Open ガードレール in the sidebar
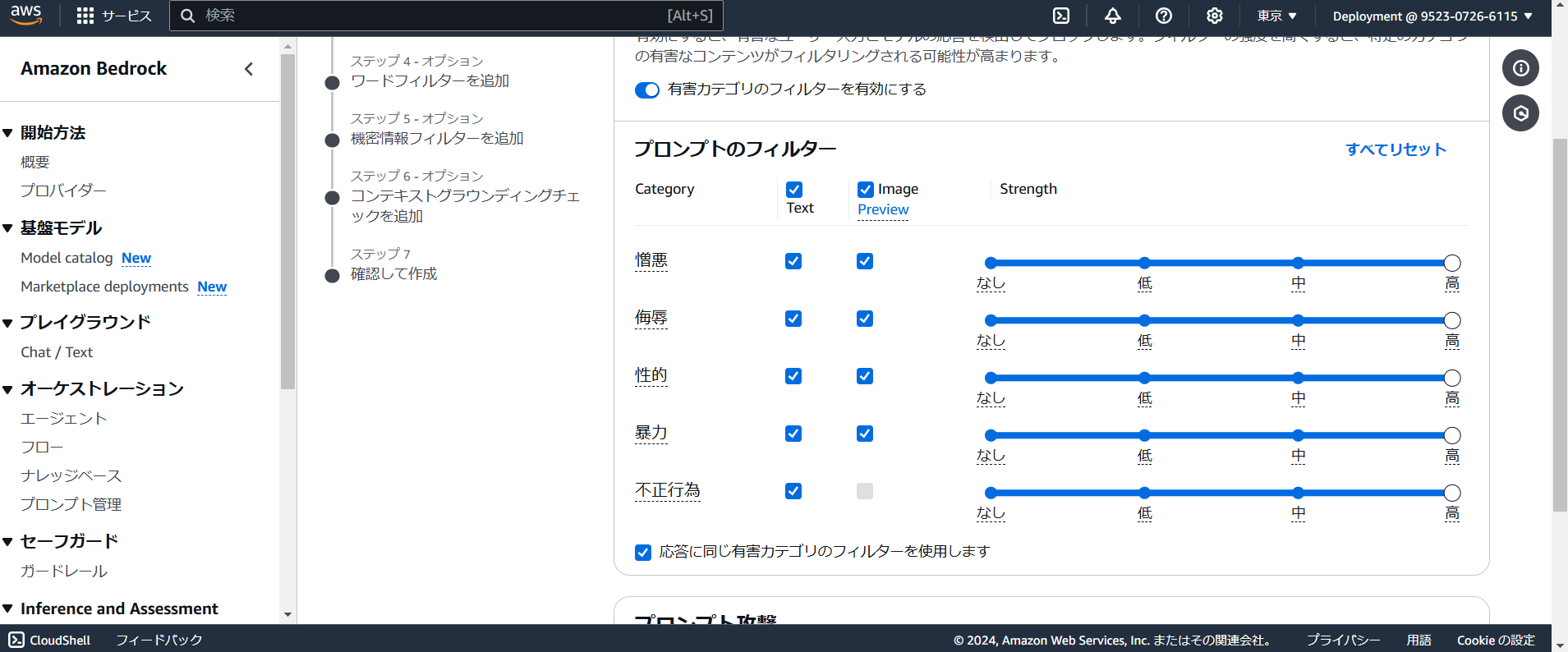1568x652 pixels. [x=64, y=572]
